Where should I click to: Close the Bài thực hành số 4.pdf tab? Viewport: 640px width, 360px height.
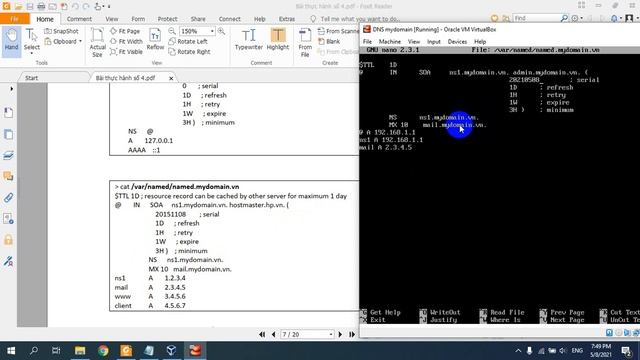[x=171, y=78]
